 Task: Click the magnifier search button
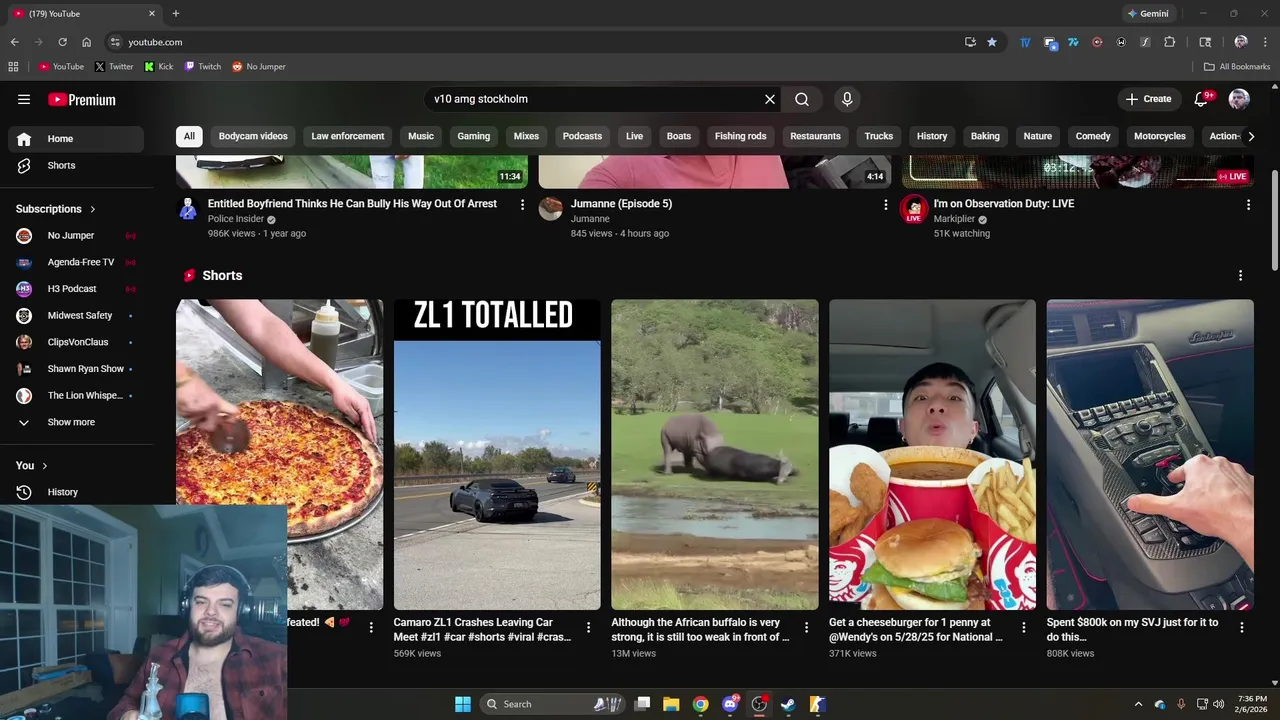pyautogui.click(x=802, y=99)
